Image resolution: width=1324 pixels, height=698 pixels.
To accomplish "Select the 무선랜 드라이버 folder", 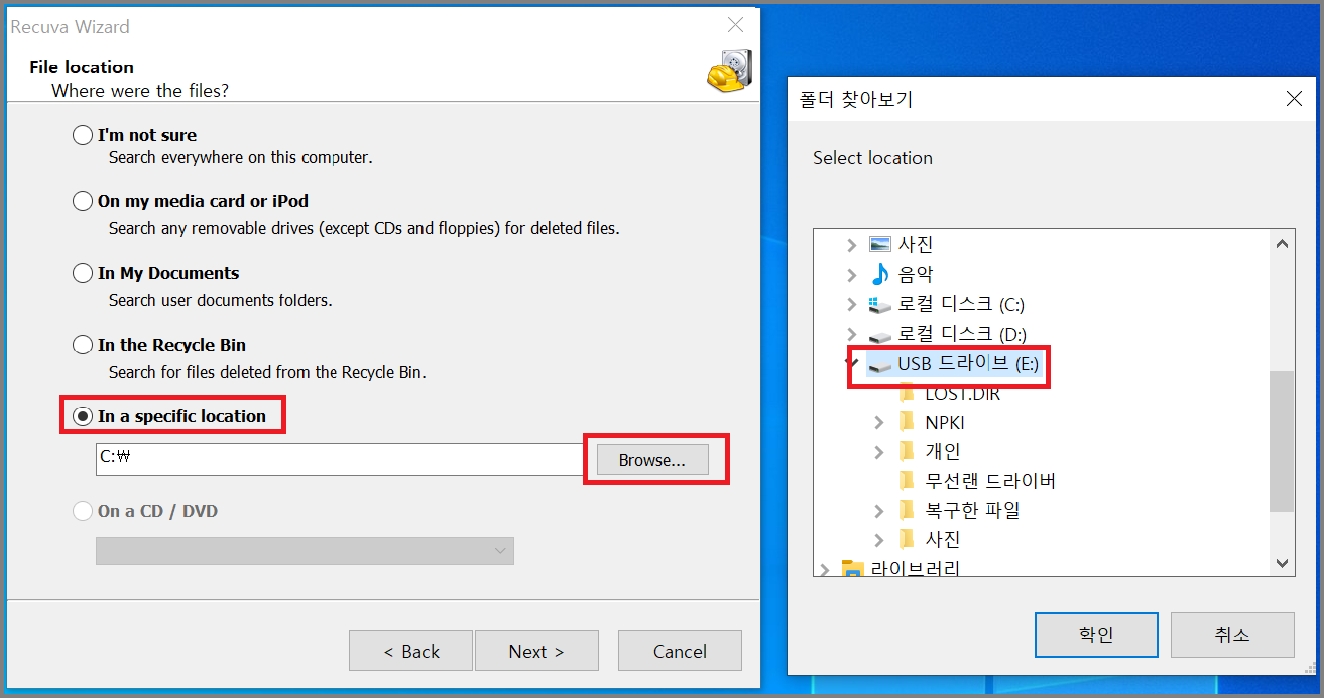I will (x=991, y=481).
